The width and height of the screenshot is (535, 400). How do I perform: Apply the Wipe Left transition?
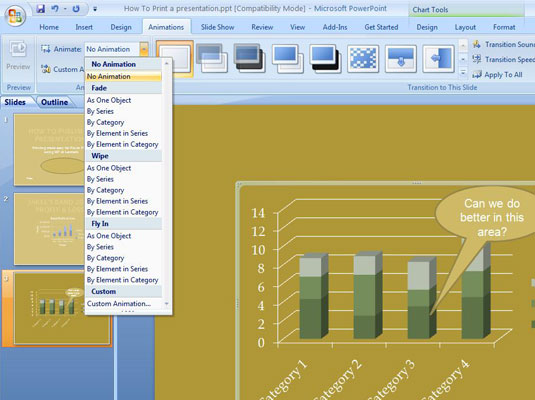tap(438, 59)
